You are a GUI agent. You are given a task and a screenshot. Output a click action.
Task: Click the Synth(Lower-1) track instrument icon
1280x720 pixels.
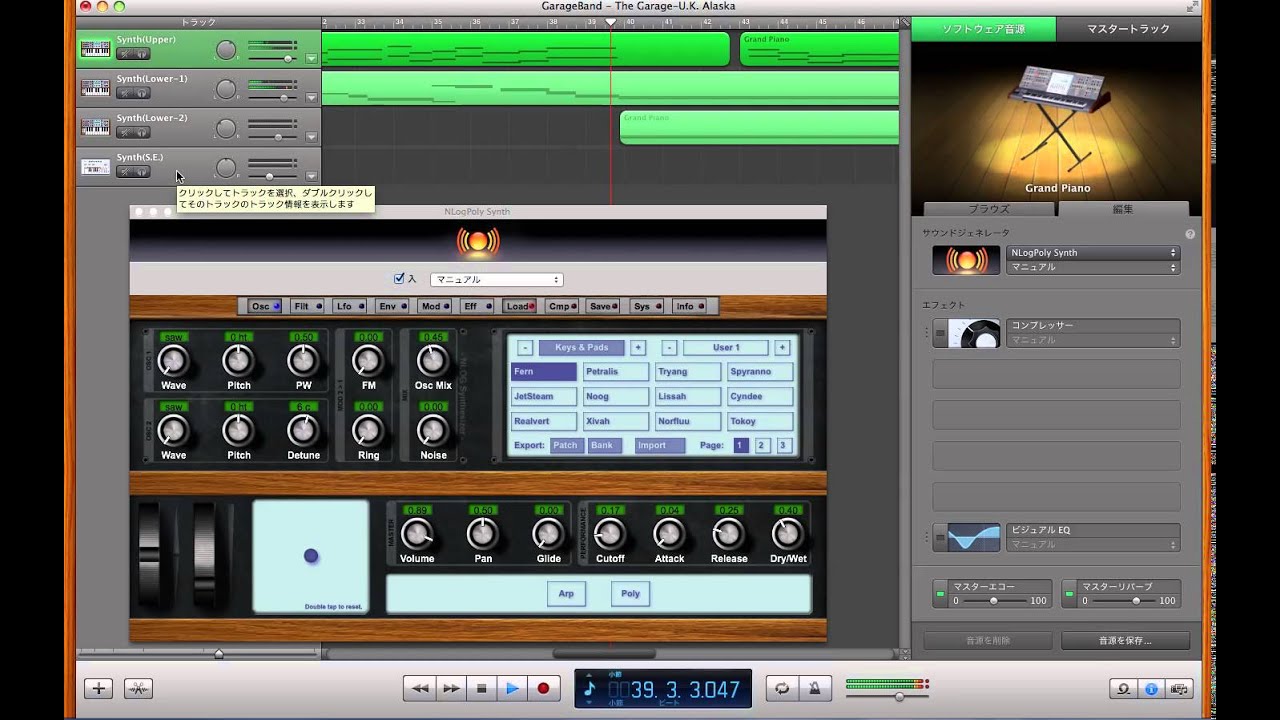(95, 88)
